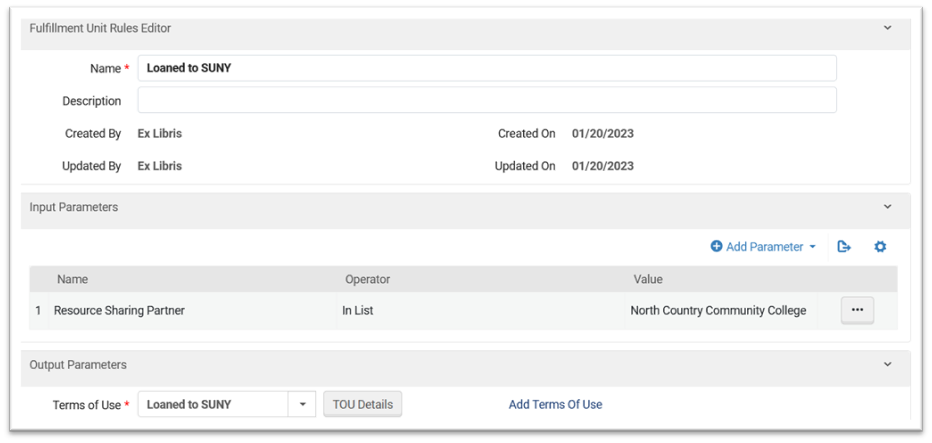Click the Add Terms Of Use link
932x443 pixels.
tap(555, 404)
